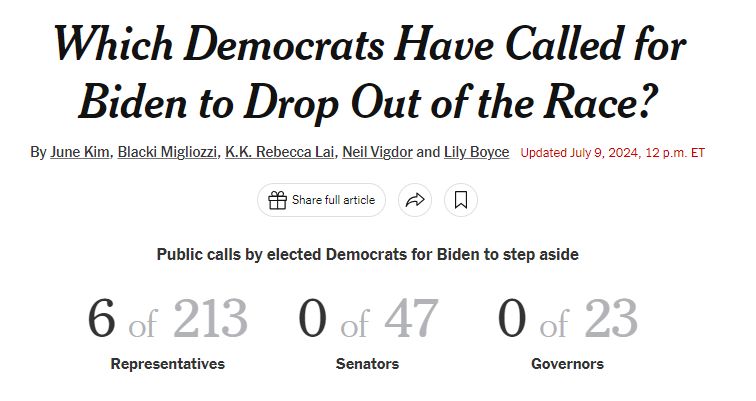Select the Representatives label
Viewport: 756px width, 401px height.
point(167,364)
